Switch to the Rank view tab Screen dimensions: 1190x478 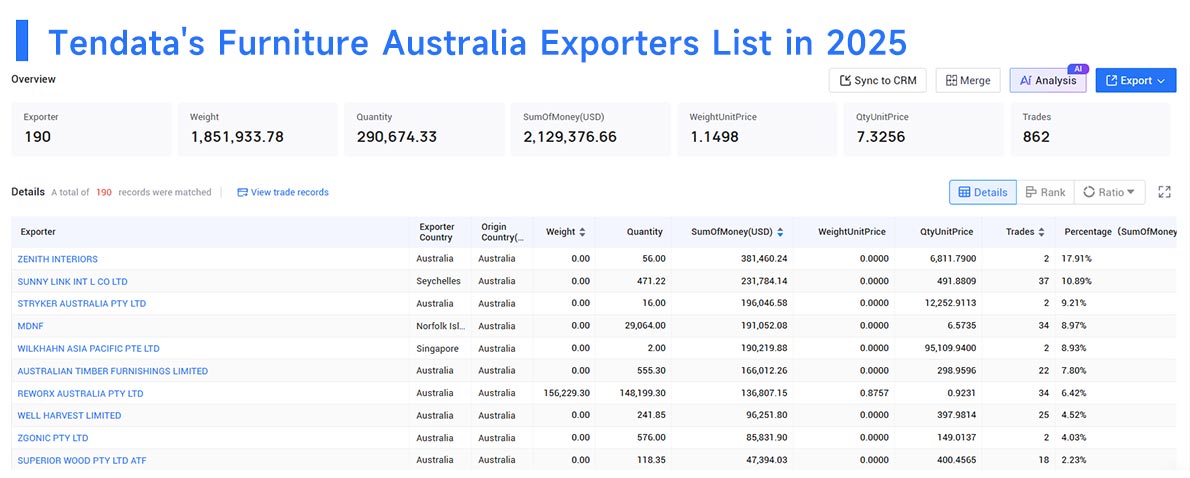1045,193
